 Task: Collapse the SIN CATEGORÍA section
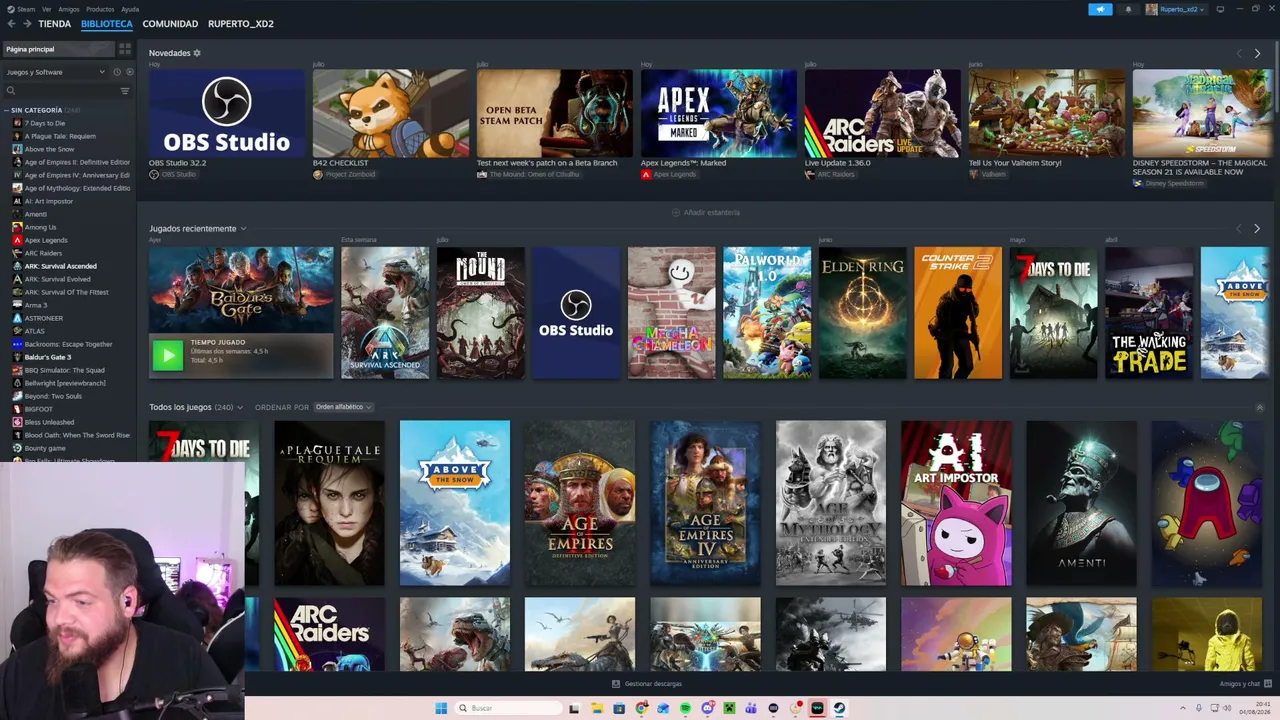pos(7,110)
